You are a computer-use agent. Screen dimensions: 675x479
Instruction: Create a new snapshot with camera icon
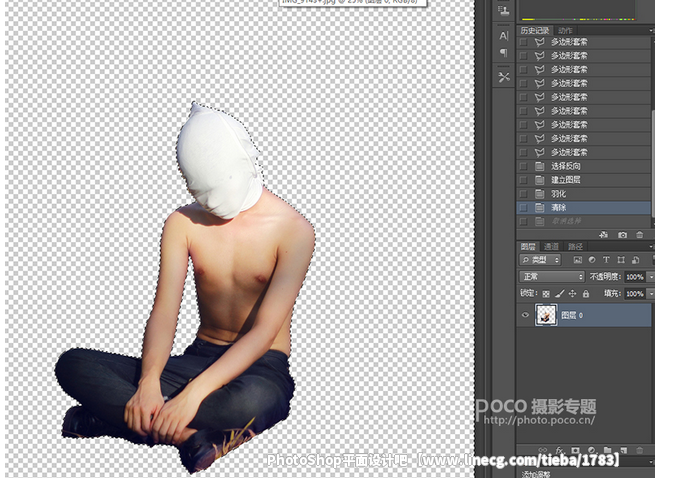(622, 235)
